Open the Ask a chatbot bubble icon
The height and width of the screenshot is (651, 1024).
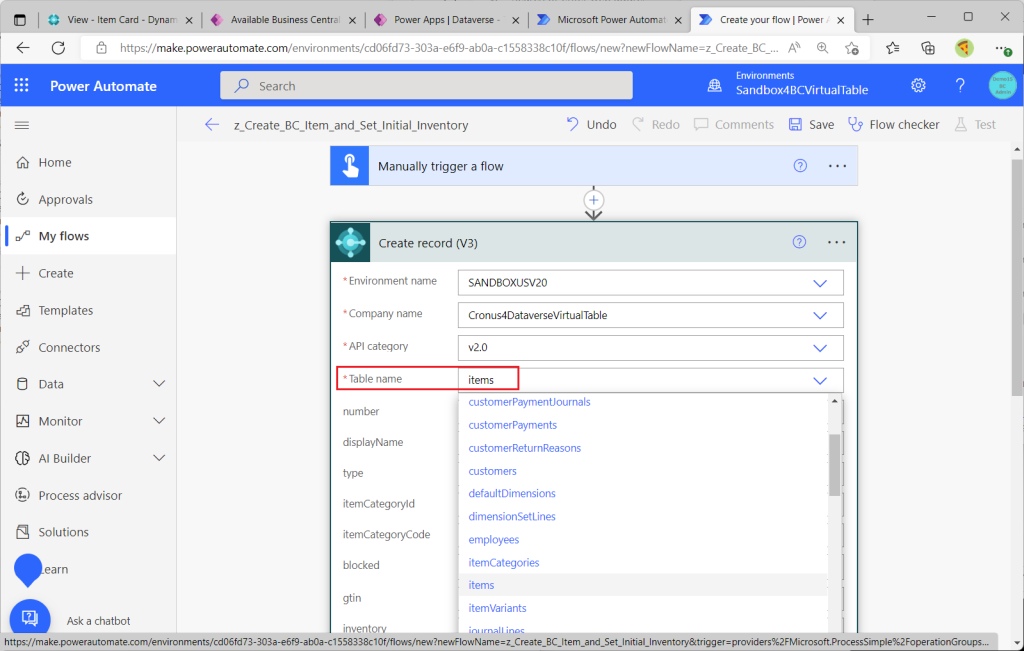(x=30, y=618)
